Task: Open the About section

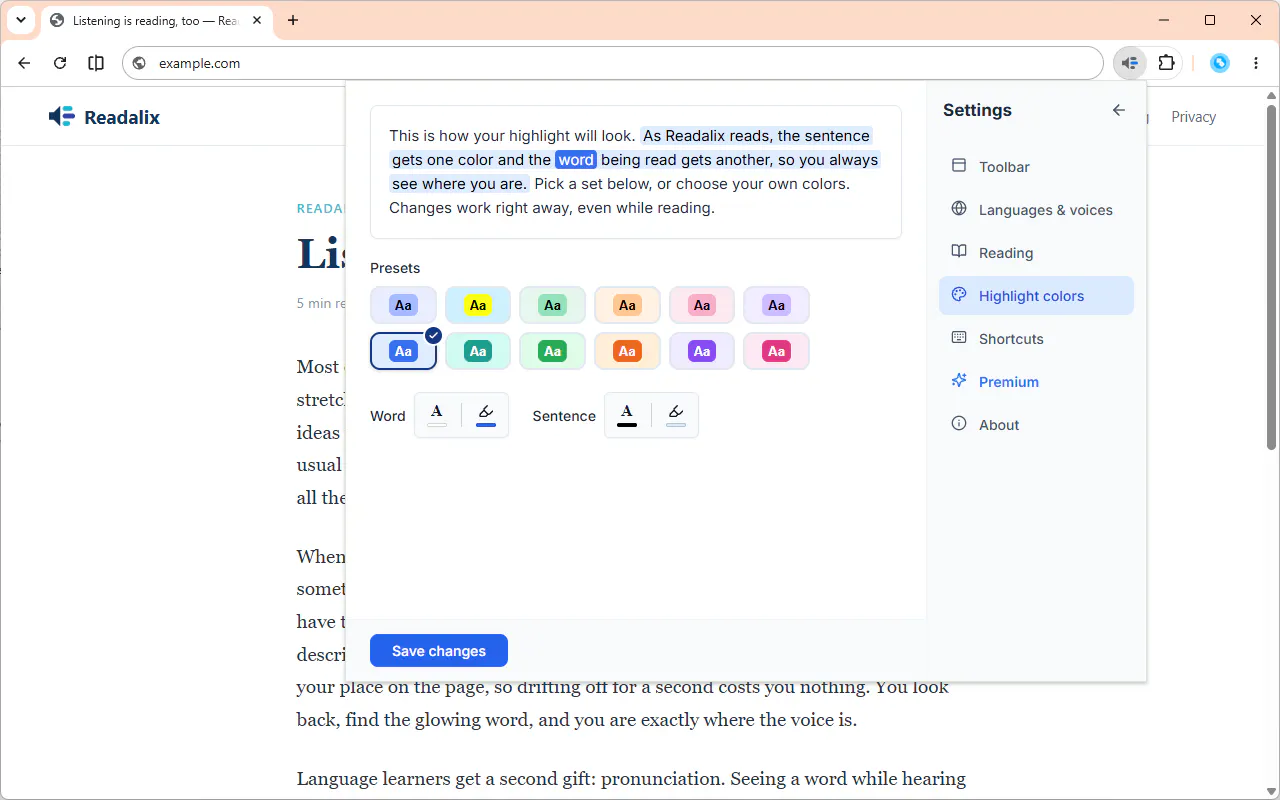Action: pos(1036,425)
